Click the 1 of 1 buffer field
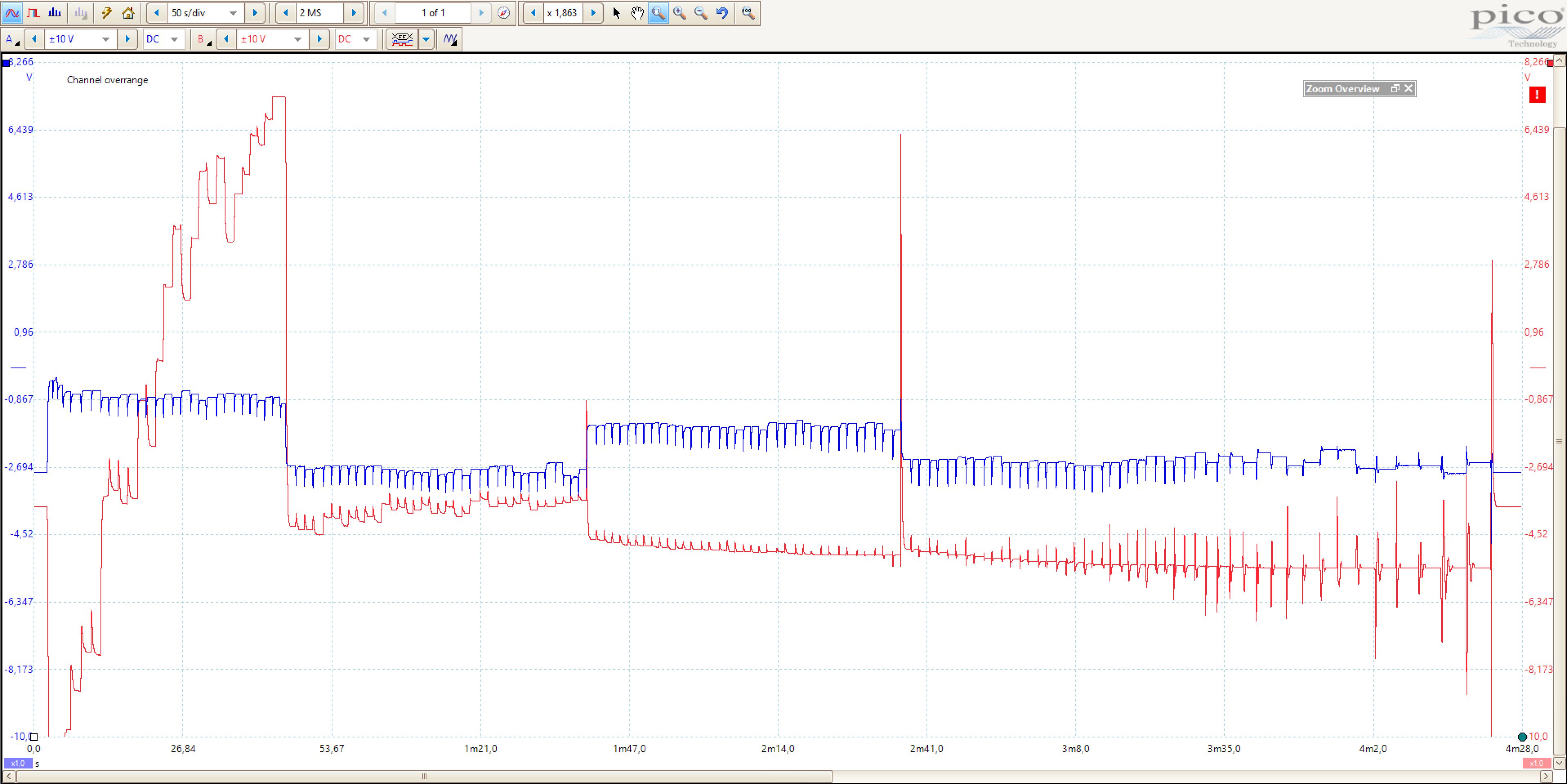Viewport: 1567px width, 784px height. point(433,13)
